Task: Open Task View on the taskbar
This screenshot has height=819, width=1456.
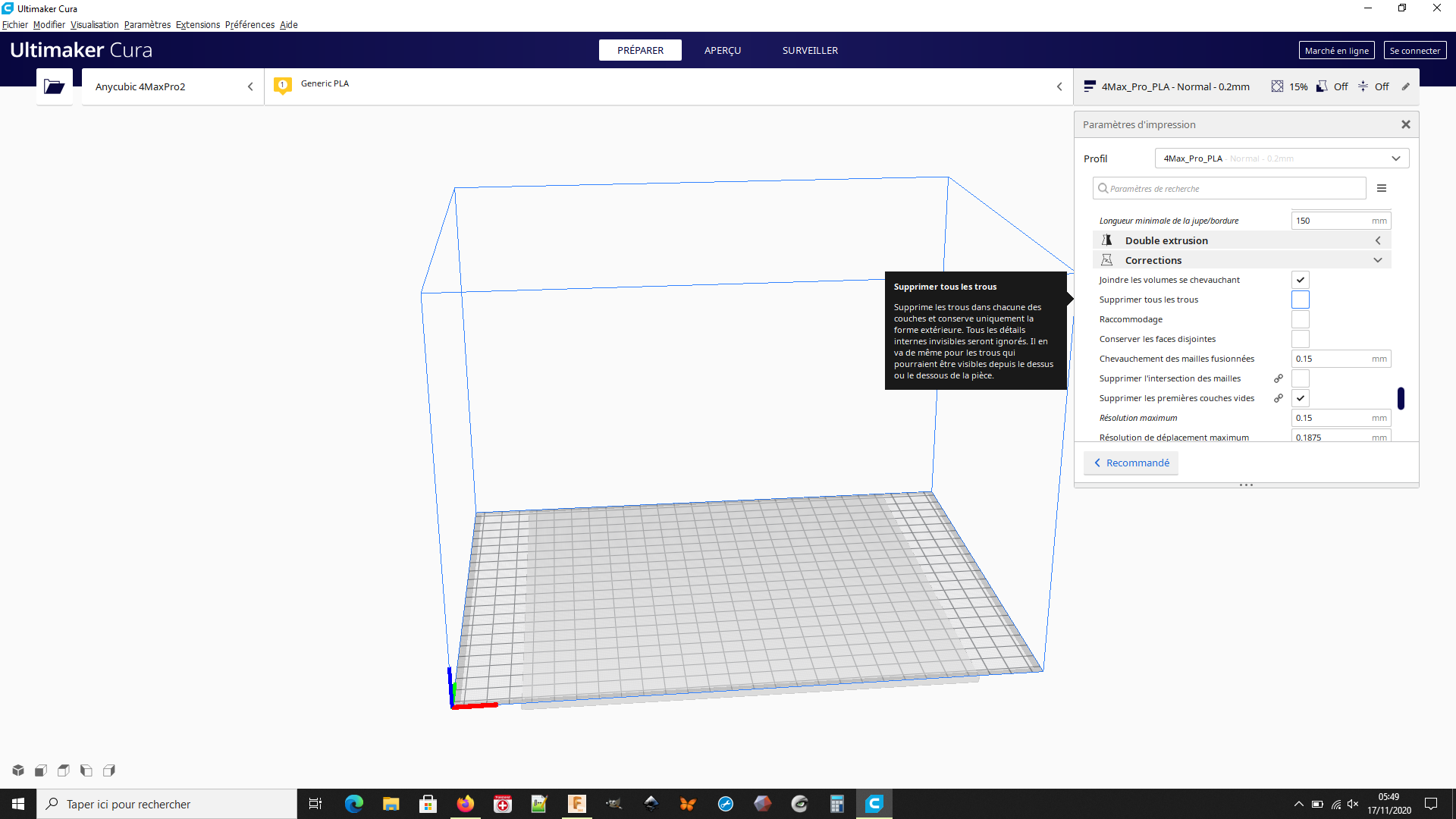Action: (315, 804)
